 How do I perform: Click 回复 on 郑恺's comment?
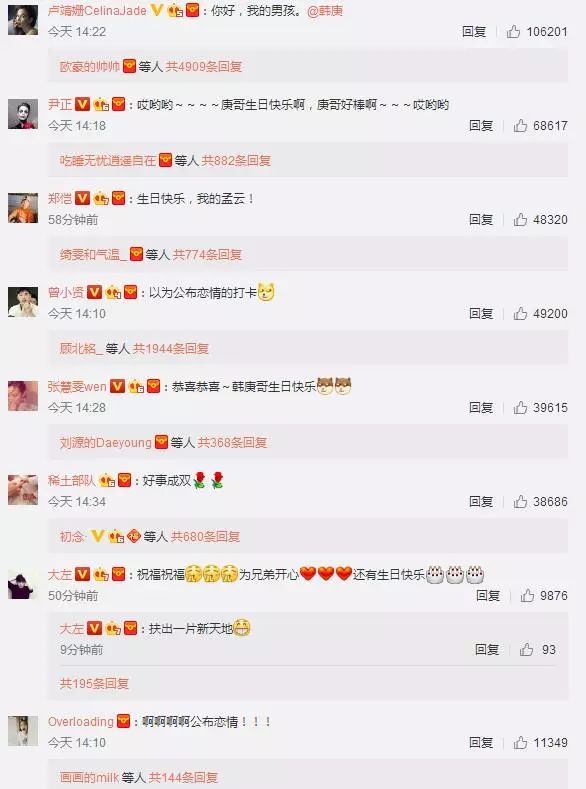480,219
